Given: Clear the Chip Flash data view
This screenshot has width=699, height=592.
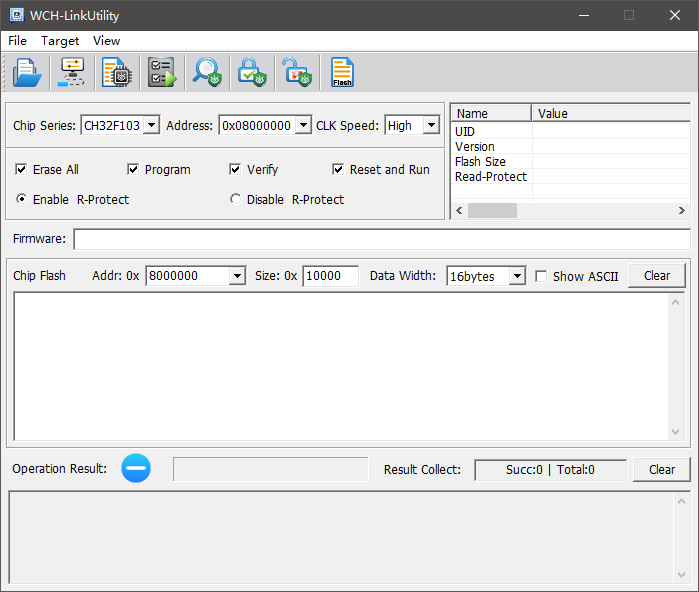Looking at the screenshot, I should [657, 275].
